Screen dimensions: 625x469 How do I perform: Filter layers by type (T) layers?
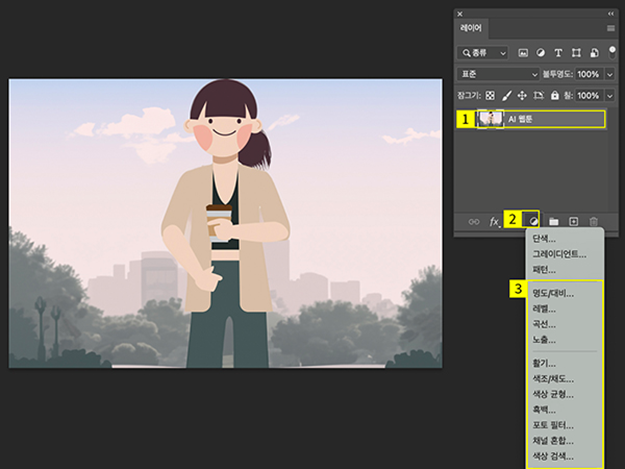click(x=558, y=53)
